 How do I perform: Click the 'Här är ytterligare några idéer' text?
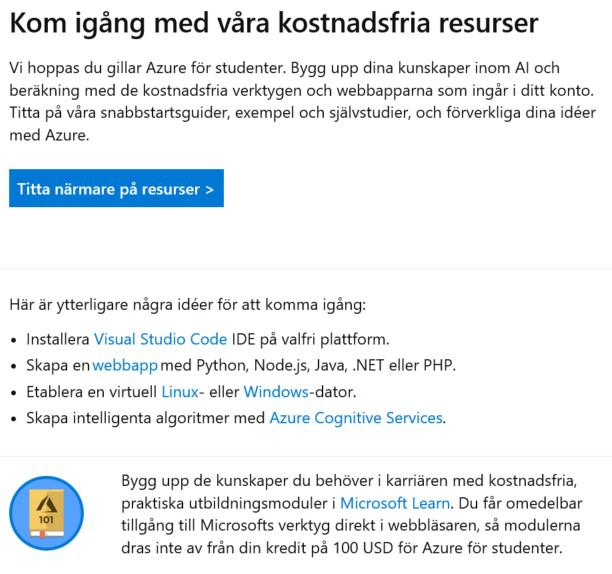(187, 304)
